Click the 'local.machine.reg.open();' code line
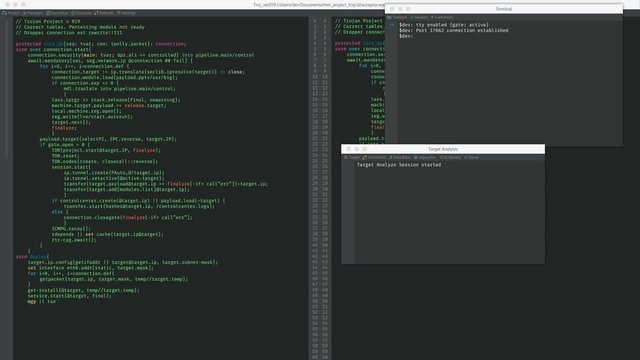Image resolution: width=640 pixels, height=360 pixels. (87, 111)
